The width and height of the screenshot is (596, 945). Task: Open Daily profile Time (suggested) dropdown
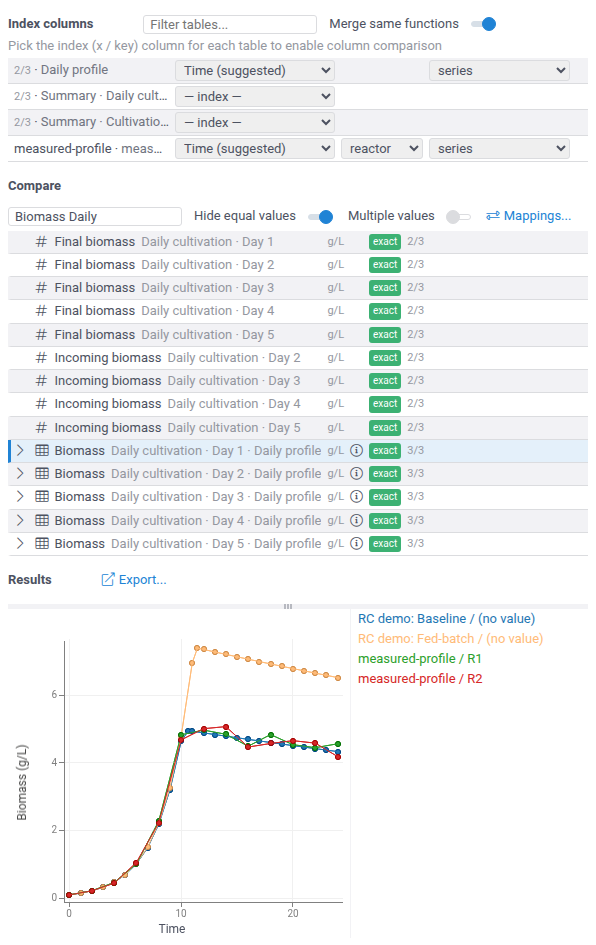click(255, 71)
